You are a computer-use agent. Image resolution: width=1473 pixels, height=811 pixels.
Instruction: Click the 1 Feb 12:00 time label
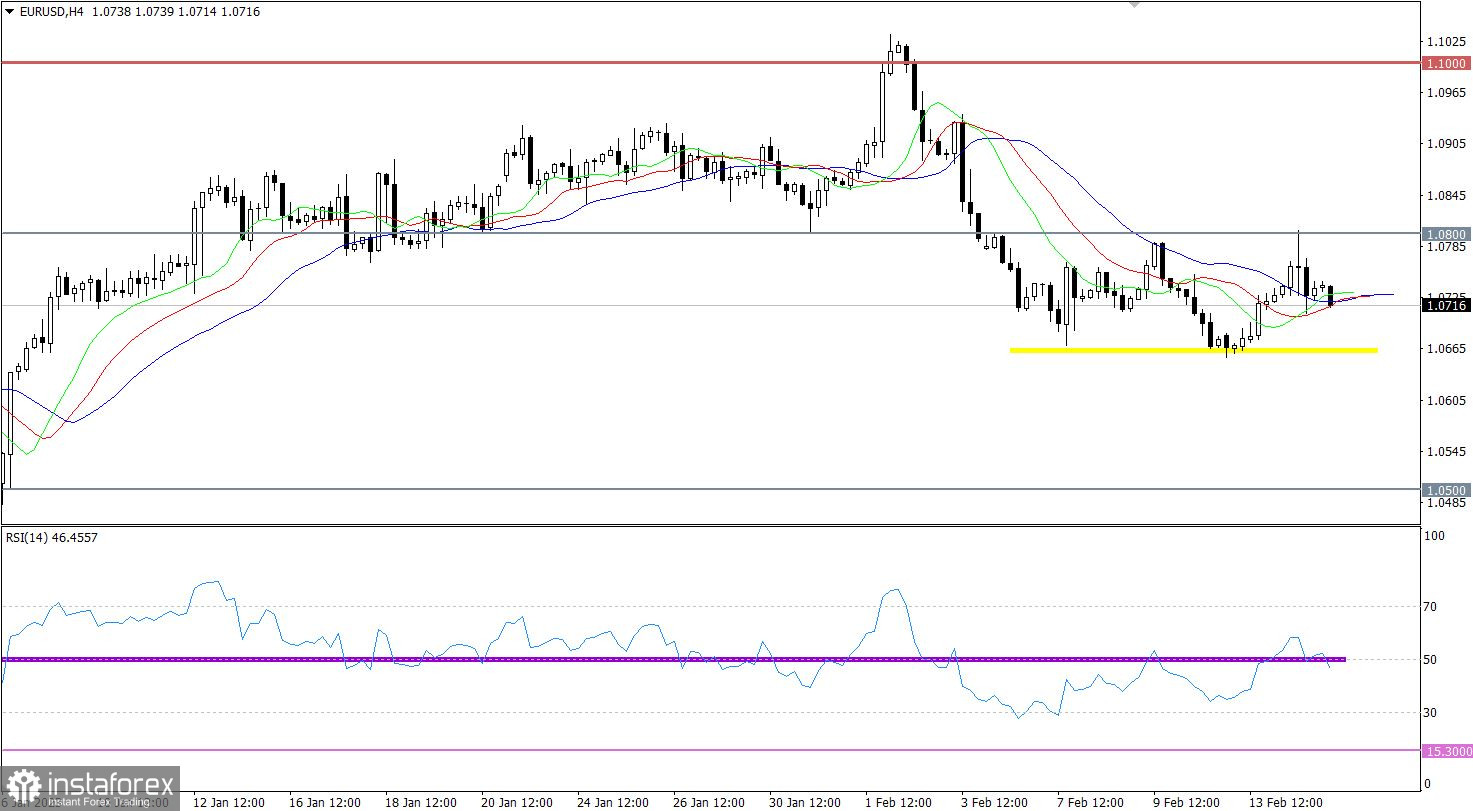pyautogui.click(x=898, y=803)
